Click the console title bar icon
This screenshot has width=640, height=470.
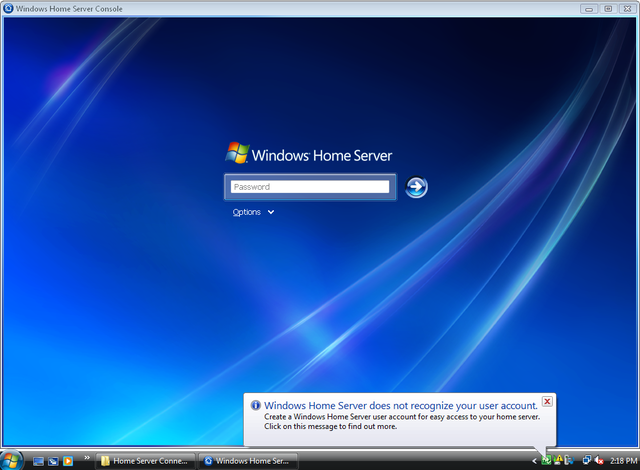point(8,8)
